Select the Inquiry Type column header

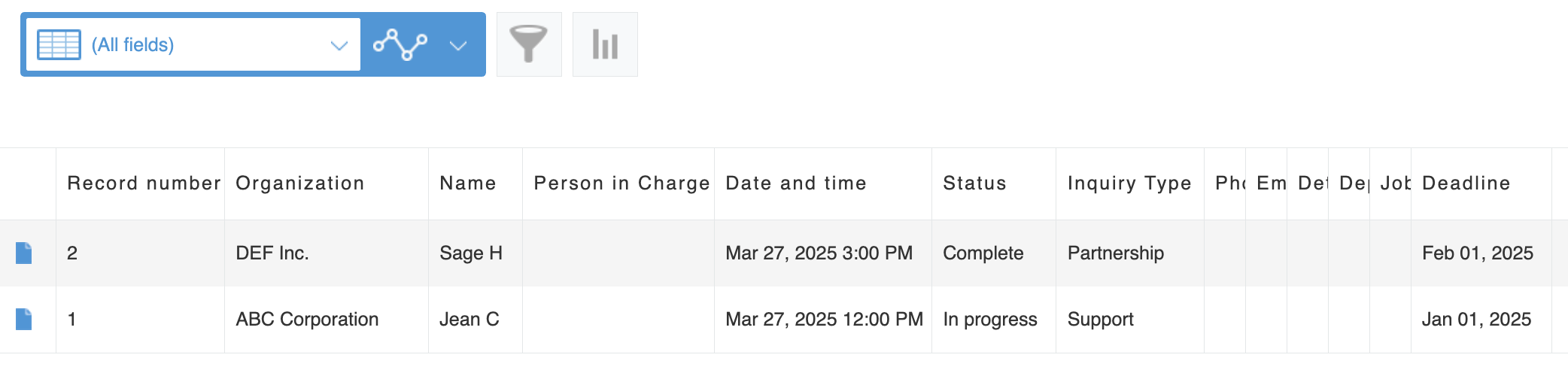click(1129, 183)
